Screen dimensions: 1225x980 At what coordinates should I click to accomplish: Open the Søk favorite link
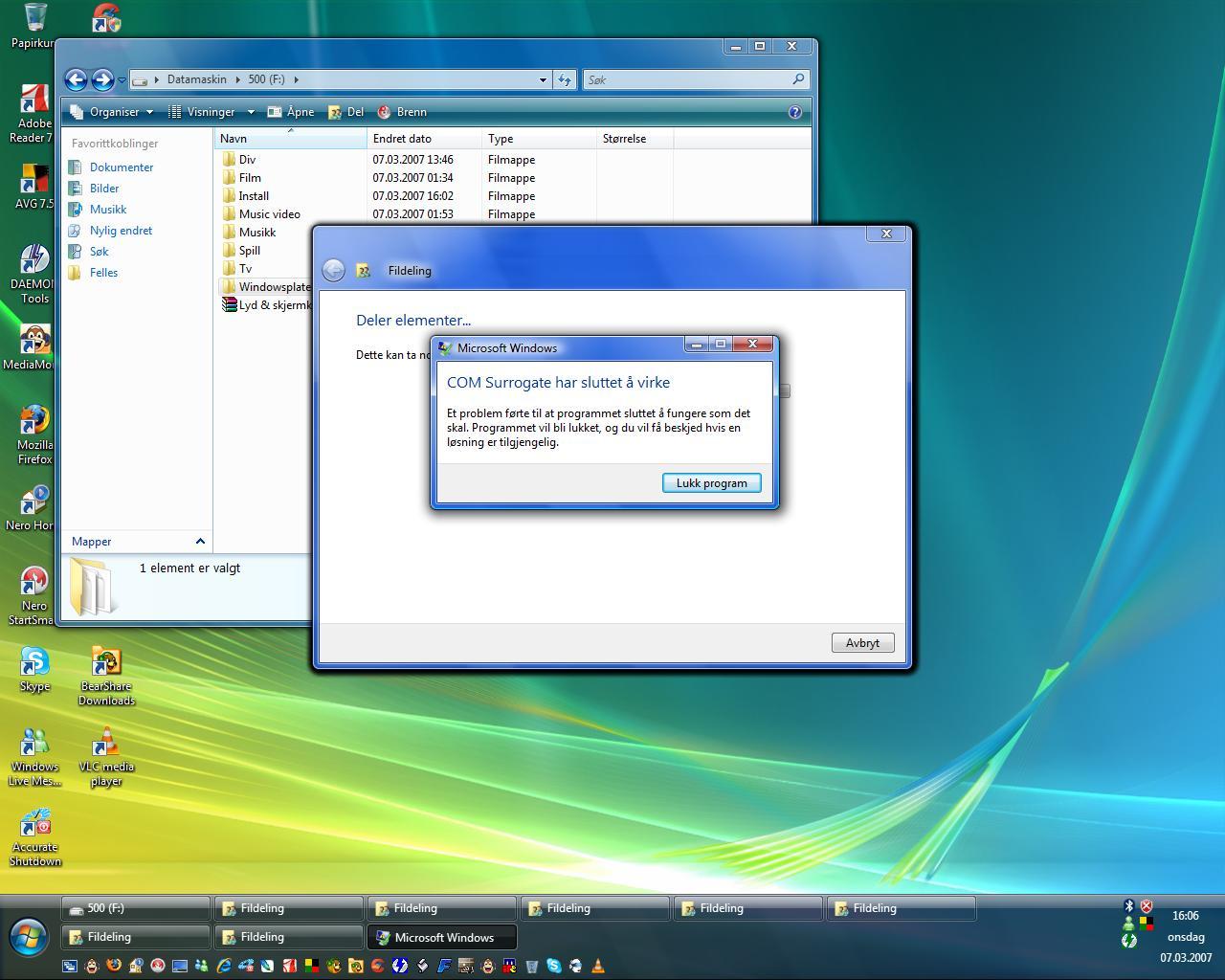tap(99, 252)
